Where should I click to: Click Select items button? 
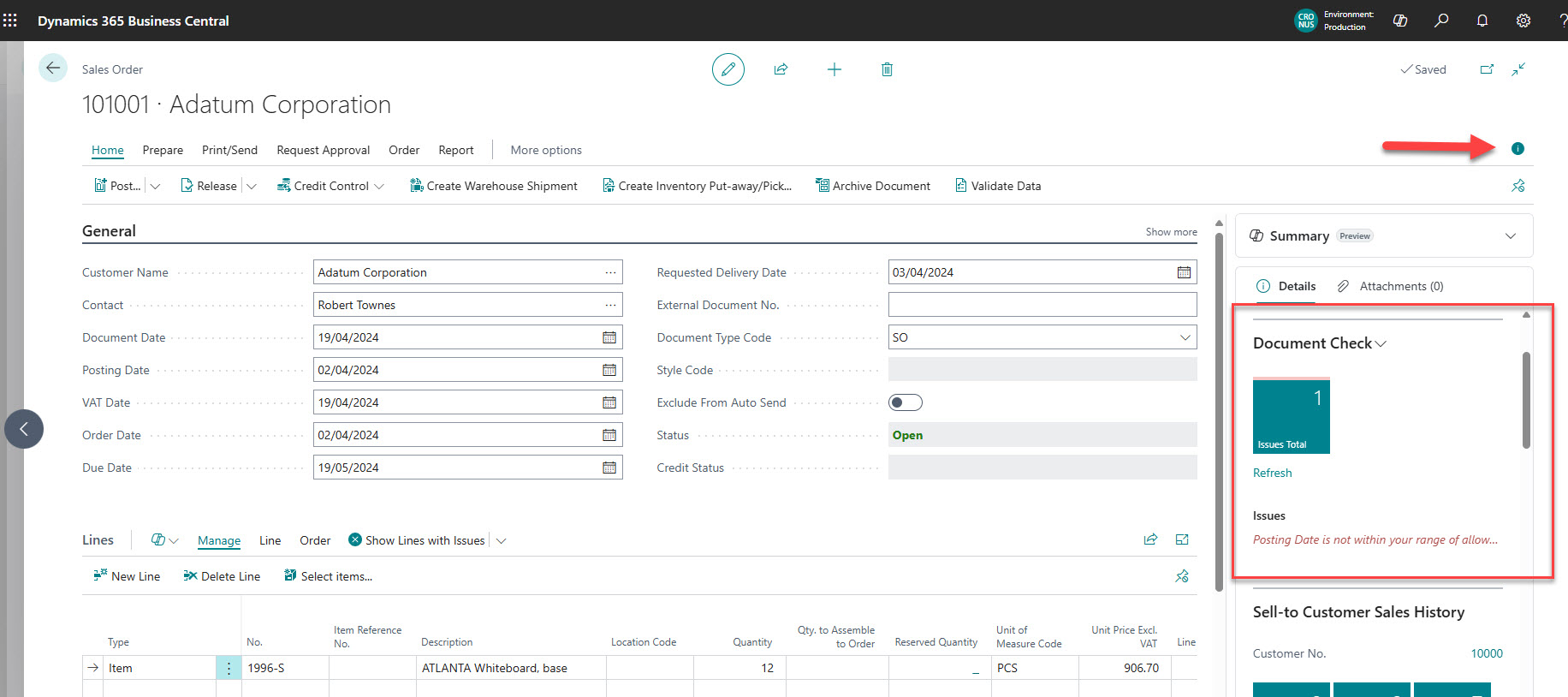(x=328, y=576)
